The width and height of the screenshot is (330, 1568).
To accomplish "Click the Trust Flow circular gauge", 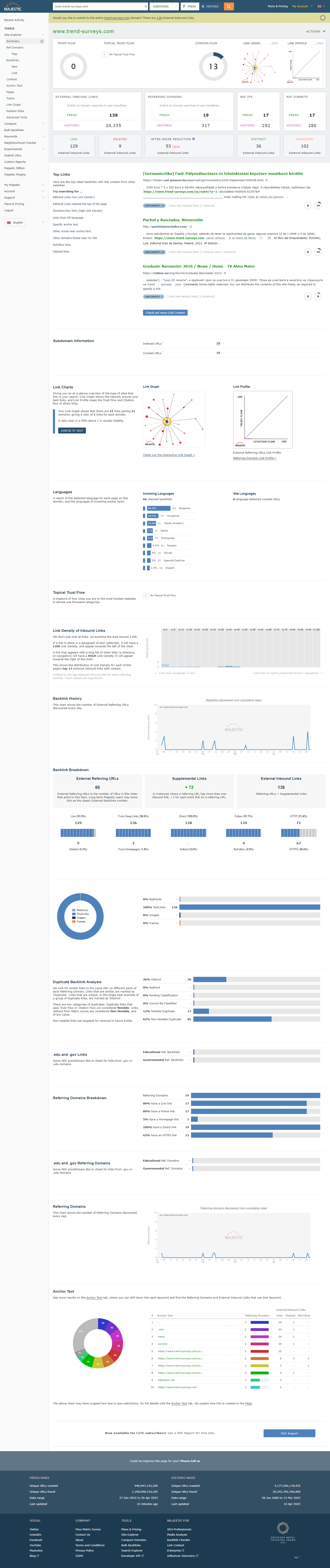I will click(73, 66).
